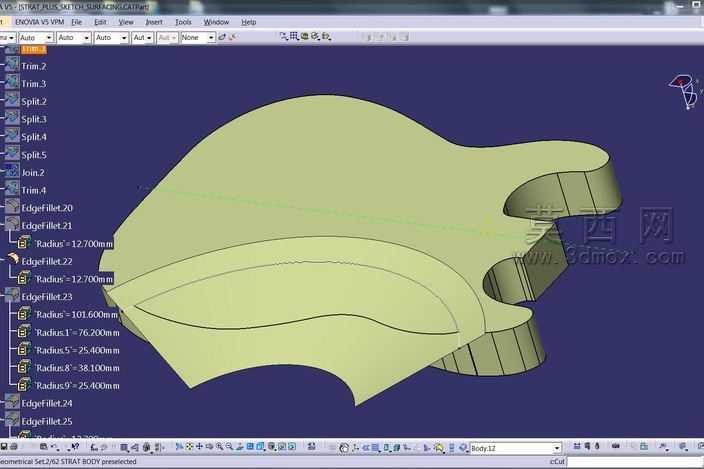Select Split.2 in the tree
704x469 pixels.
point(34,101)
